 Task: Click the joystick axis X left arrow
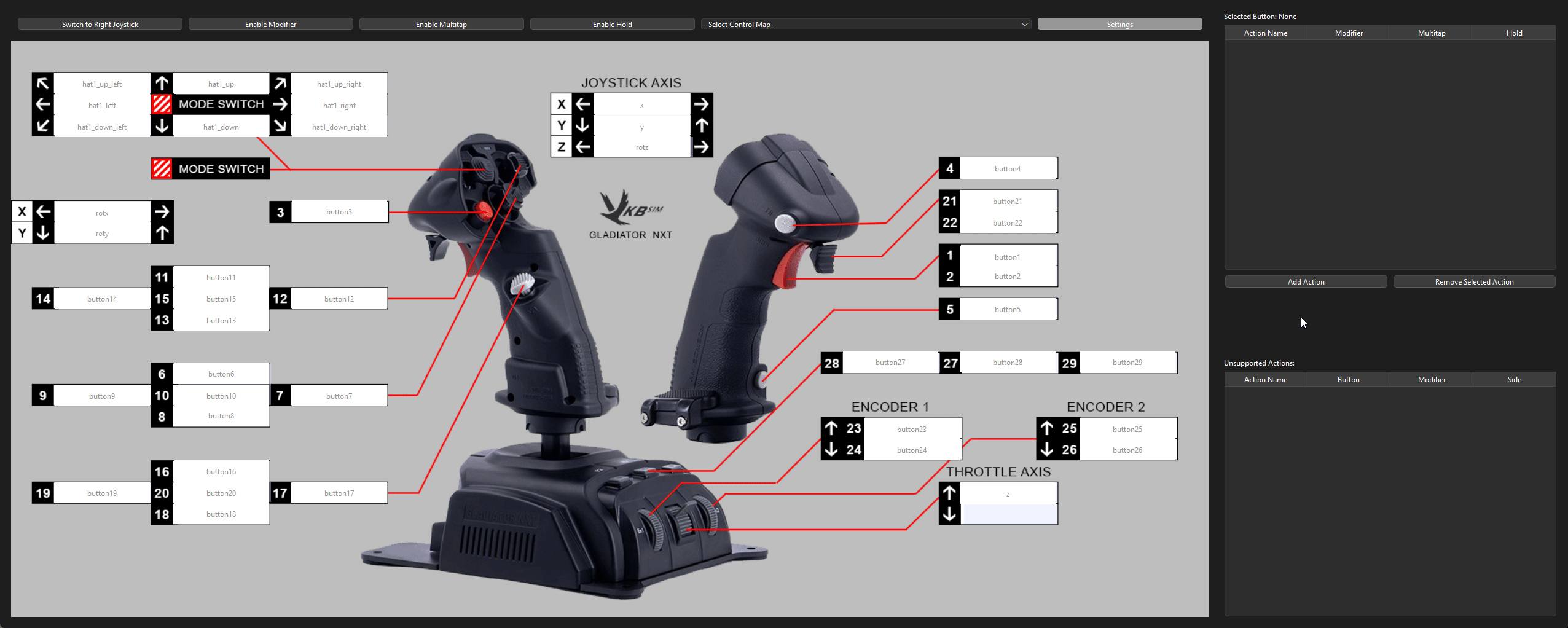click(582, 104)
